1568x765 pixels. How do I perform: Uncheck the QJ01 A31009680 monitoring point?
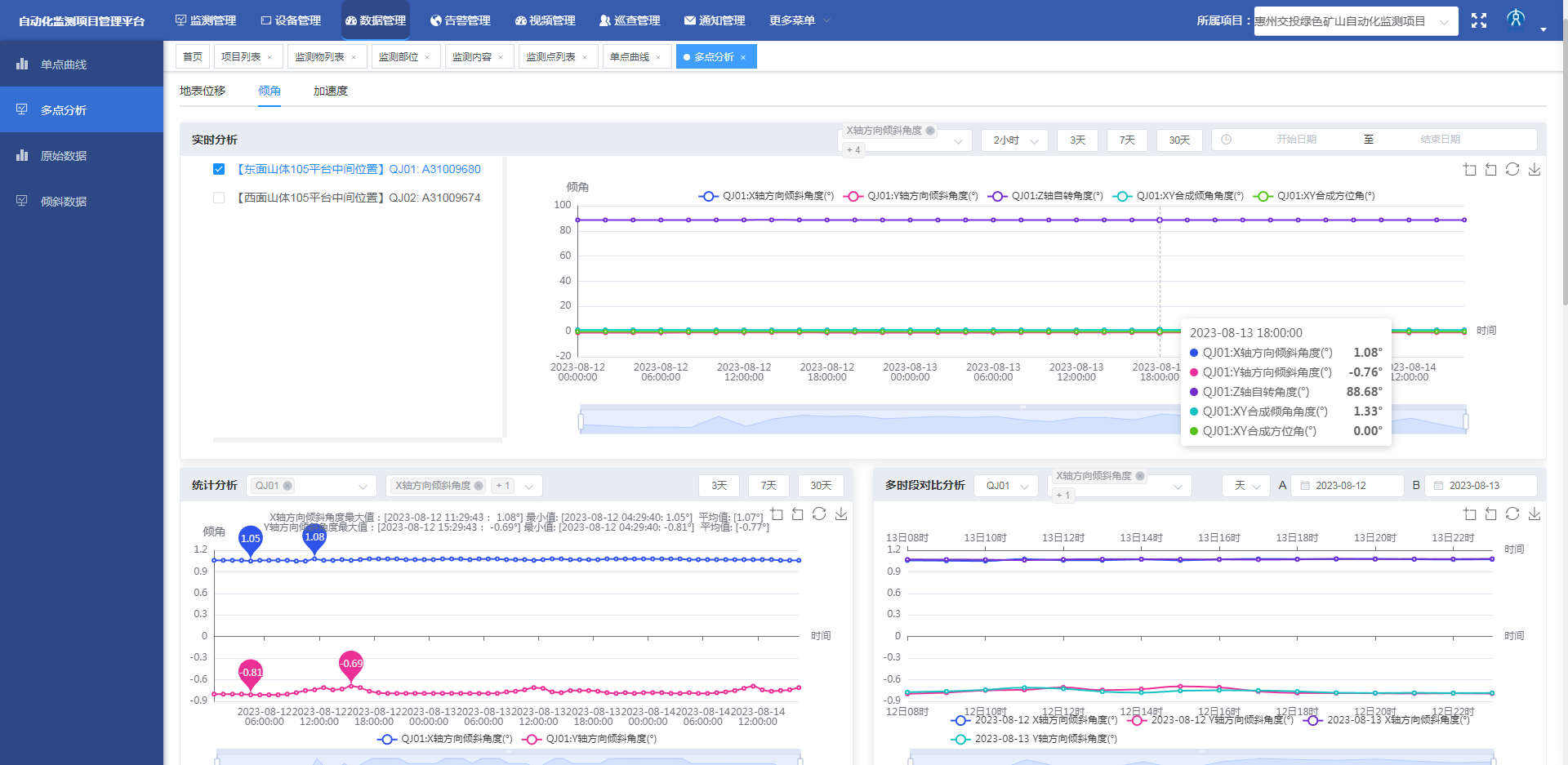(x=219, y=169)
